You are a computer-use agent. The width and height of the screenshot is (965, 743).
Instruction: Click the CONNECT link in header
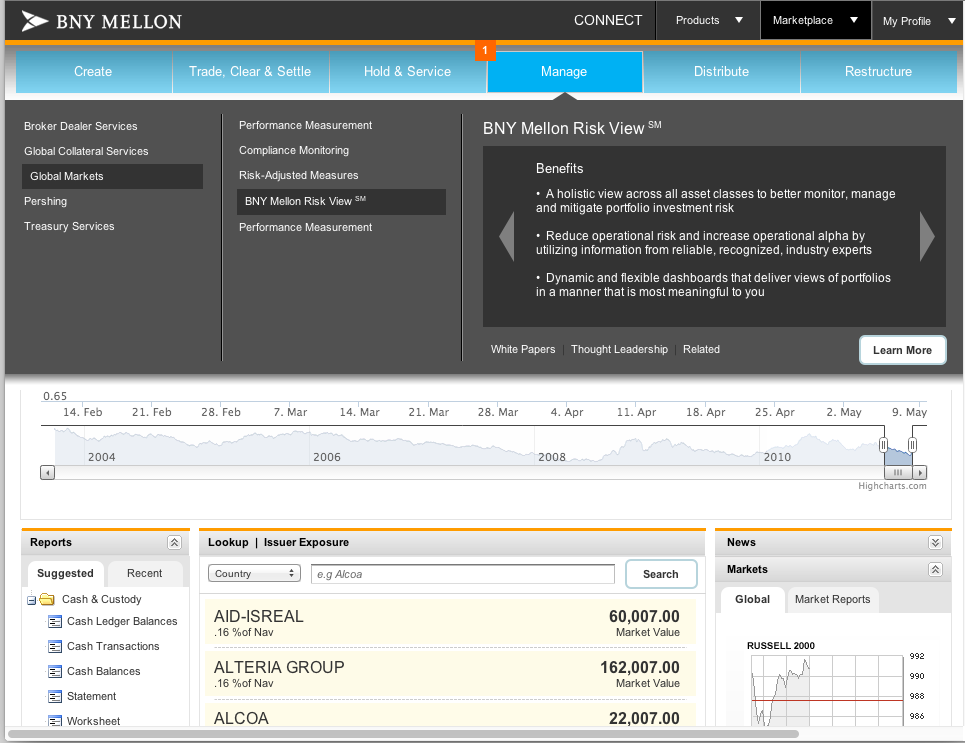click(x=608, y=20)
